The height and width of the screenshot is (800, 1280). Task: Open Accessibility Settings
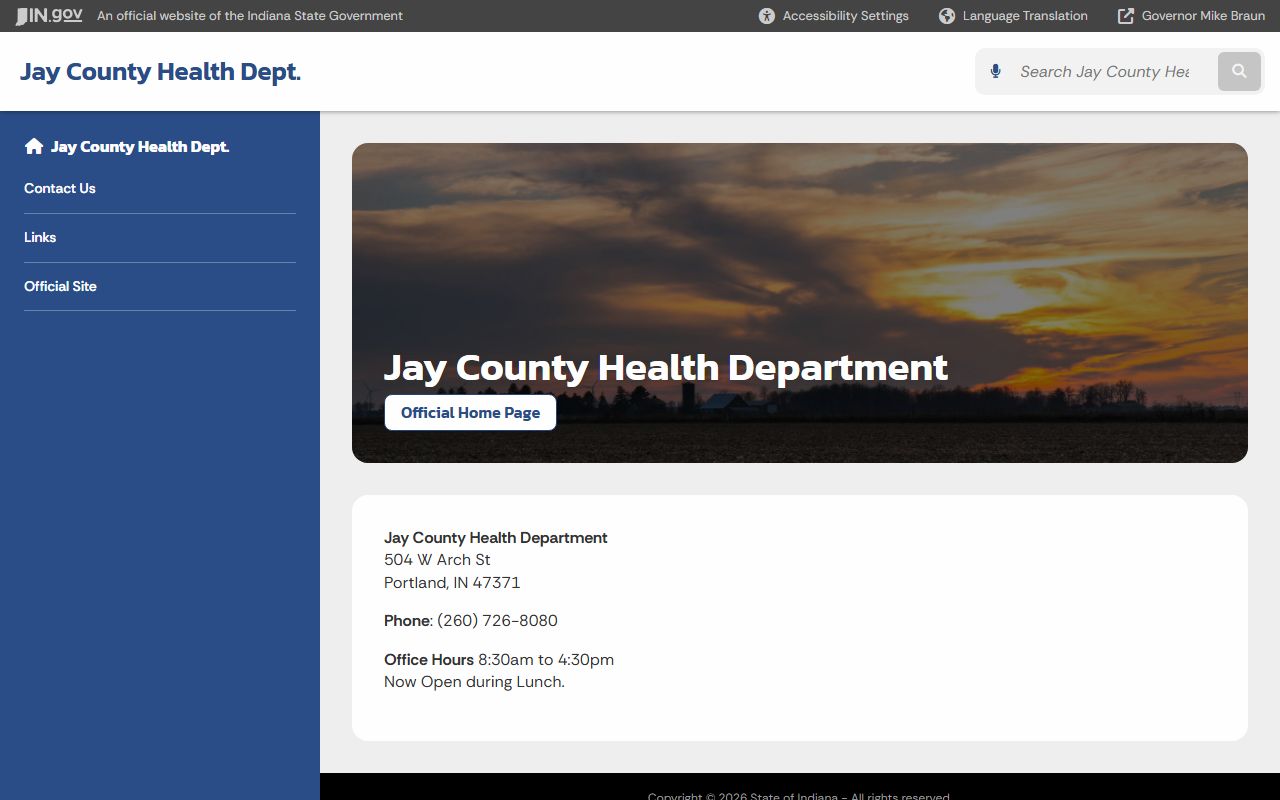click(834, 16)
